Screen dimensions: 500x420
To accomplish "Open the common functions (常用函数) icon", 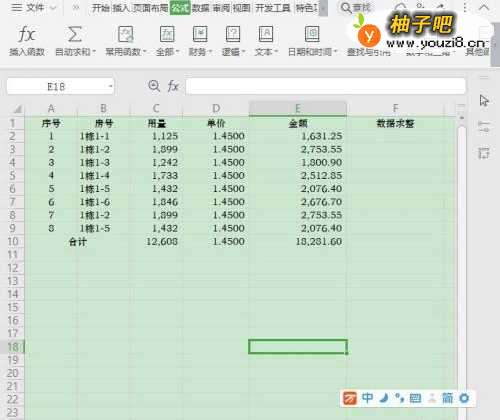I will coord(126,34).
